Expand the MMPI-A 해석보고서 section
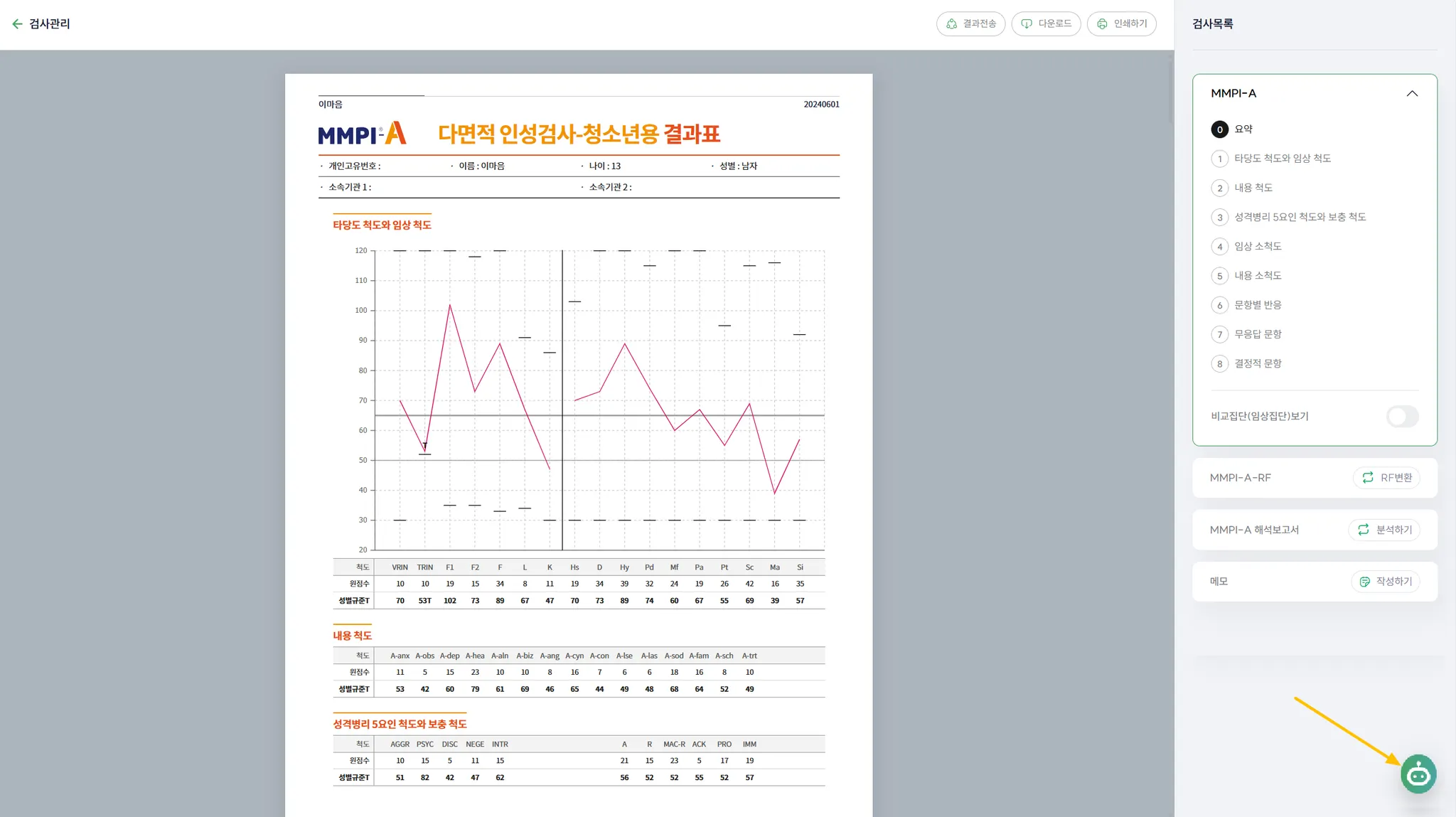 click(x=1254, y=530)
